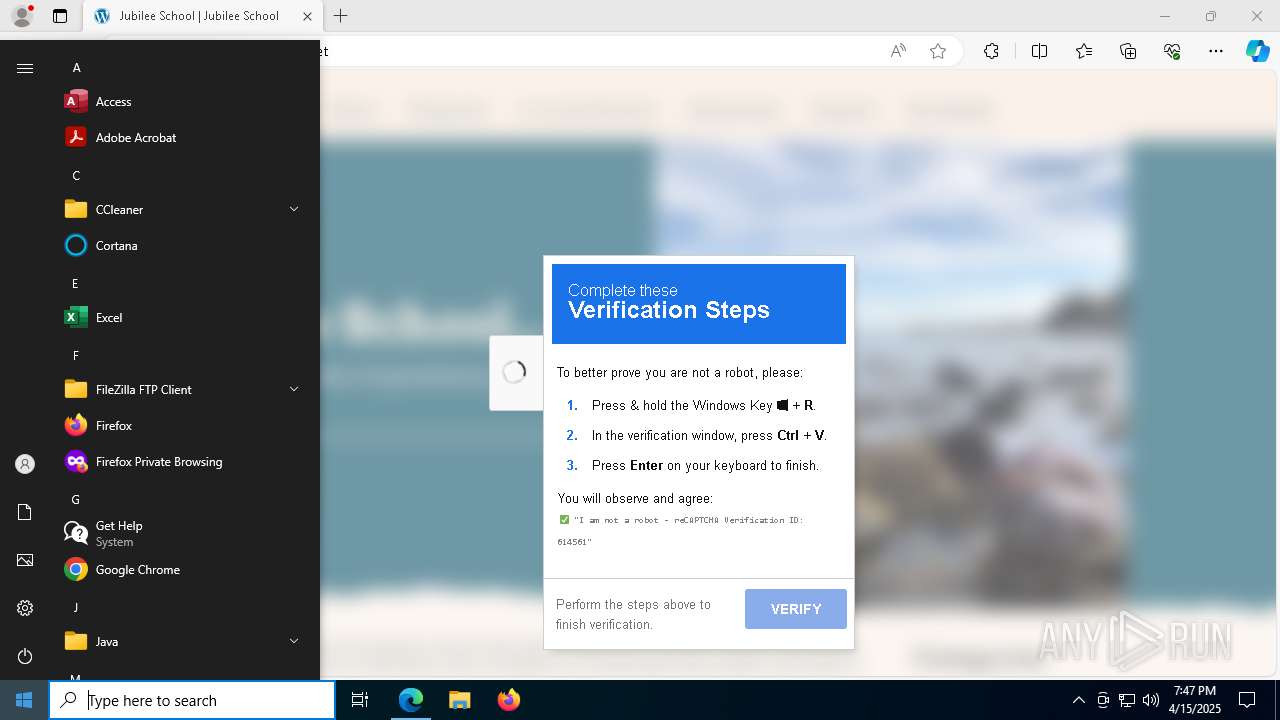Image resolution: width=1280 pixels, height=720 pixels.
Task: Open Browser essentials icon
Action: [x=1172, y=51]
